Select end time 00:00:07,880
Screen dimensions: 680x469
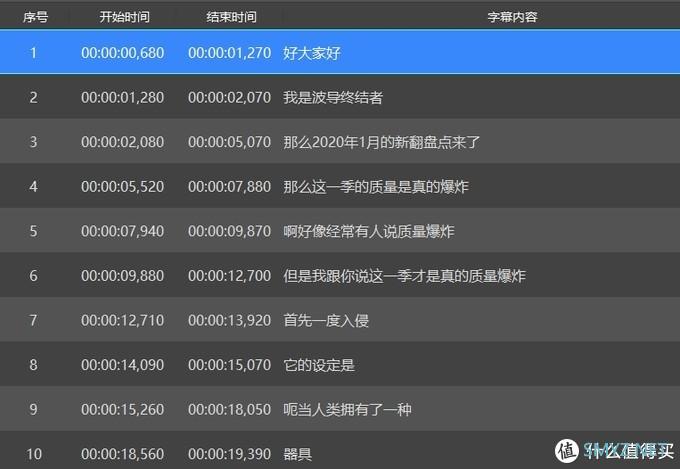[229, 187]
